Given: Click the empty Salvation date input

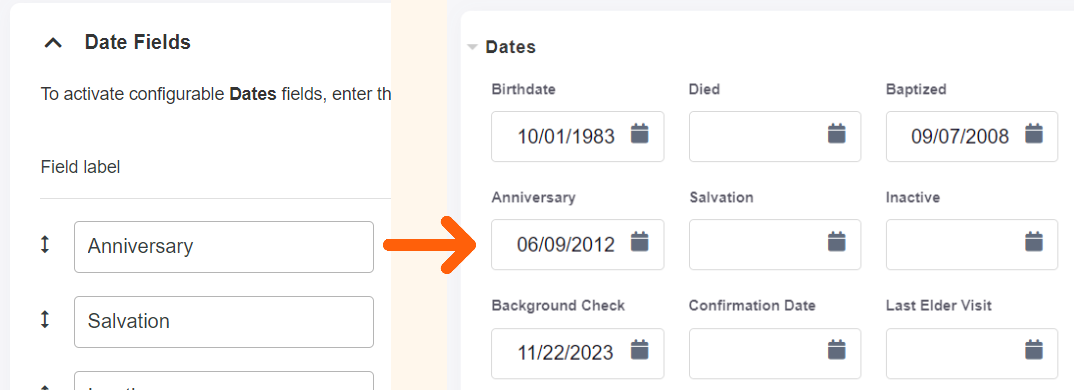Looking at the screenshot, I should 775,245.
